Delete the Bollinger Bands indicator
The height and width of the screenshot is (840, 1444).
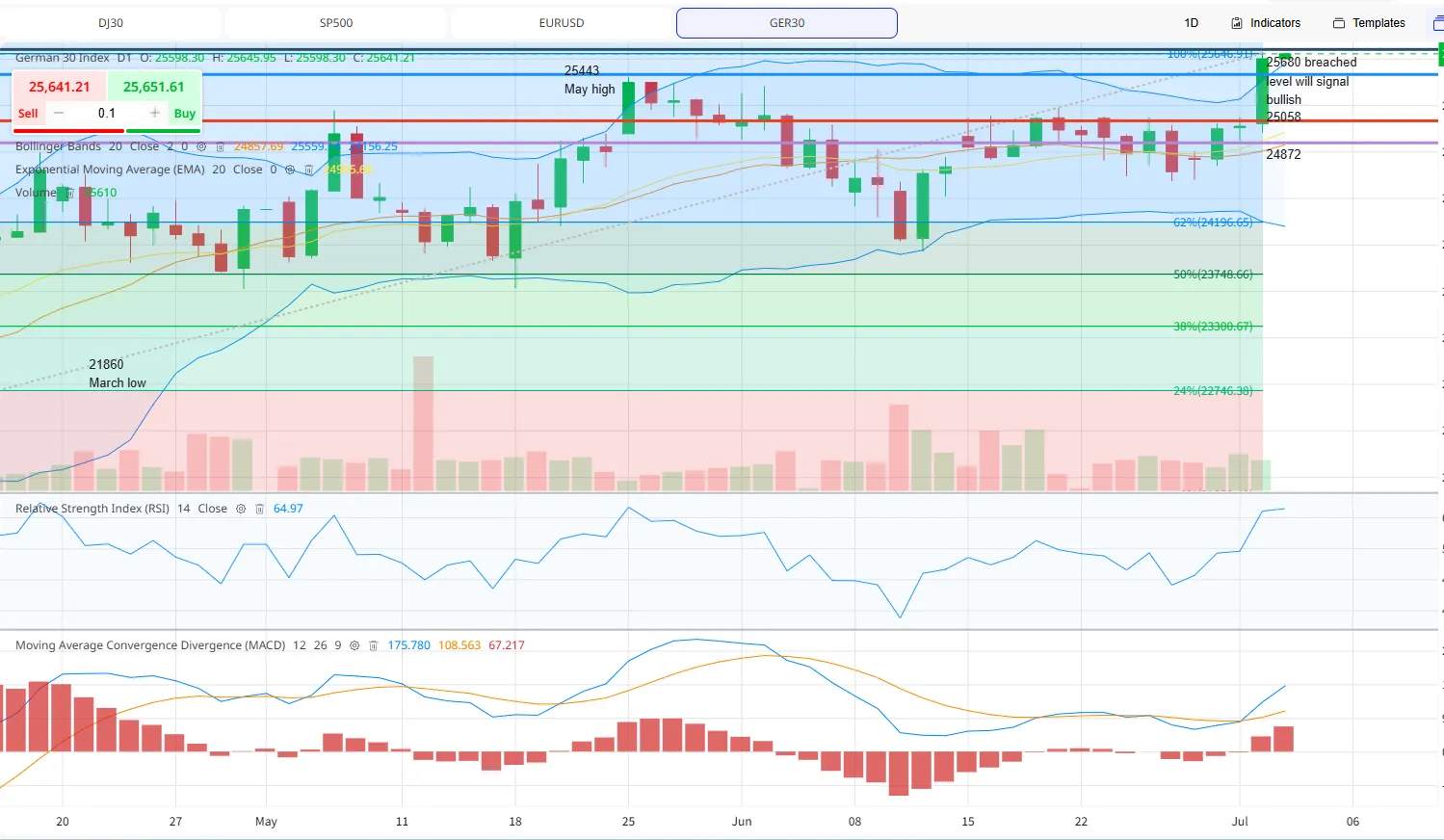220,146
